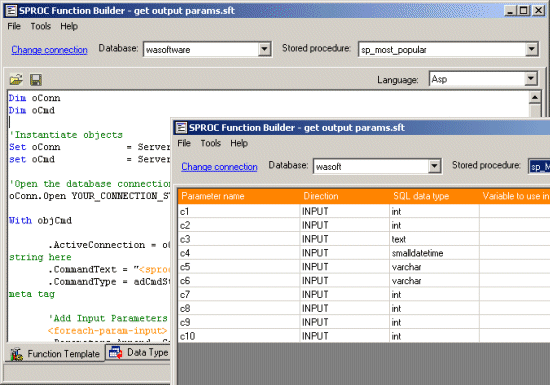550x385 pixels.
Task: Click the SQL data type column header
Action: 435,196
